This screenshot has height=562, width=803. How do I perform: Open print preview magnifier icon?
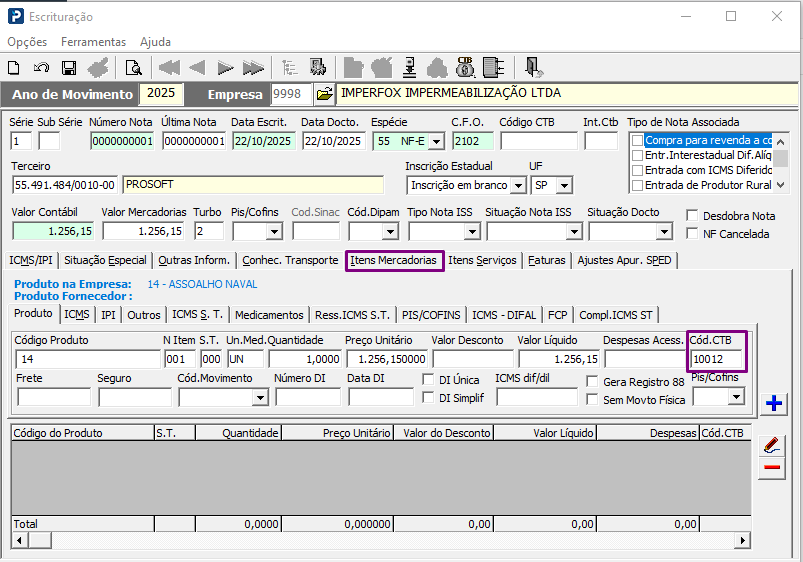pos(133,68)
